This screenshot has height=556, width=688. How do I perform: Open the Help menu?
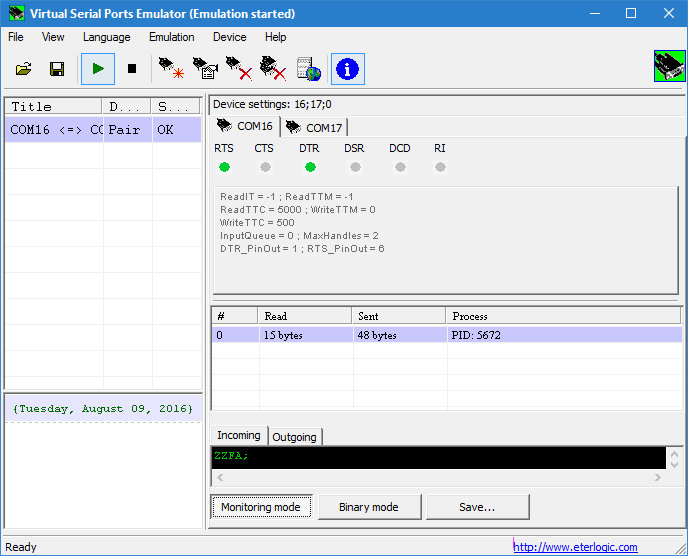pyautogui.click(x=276, y=37)
